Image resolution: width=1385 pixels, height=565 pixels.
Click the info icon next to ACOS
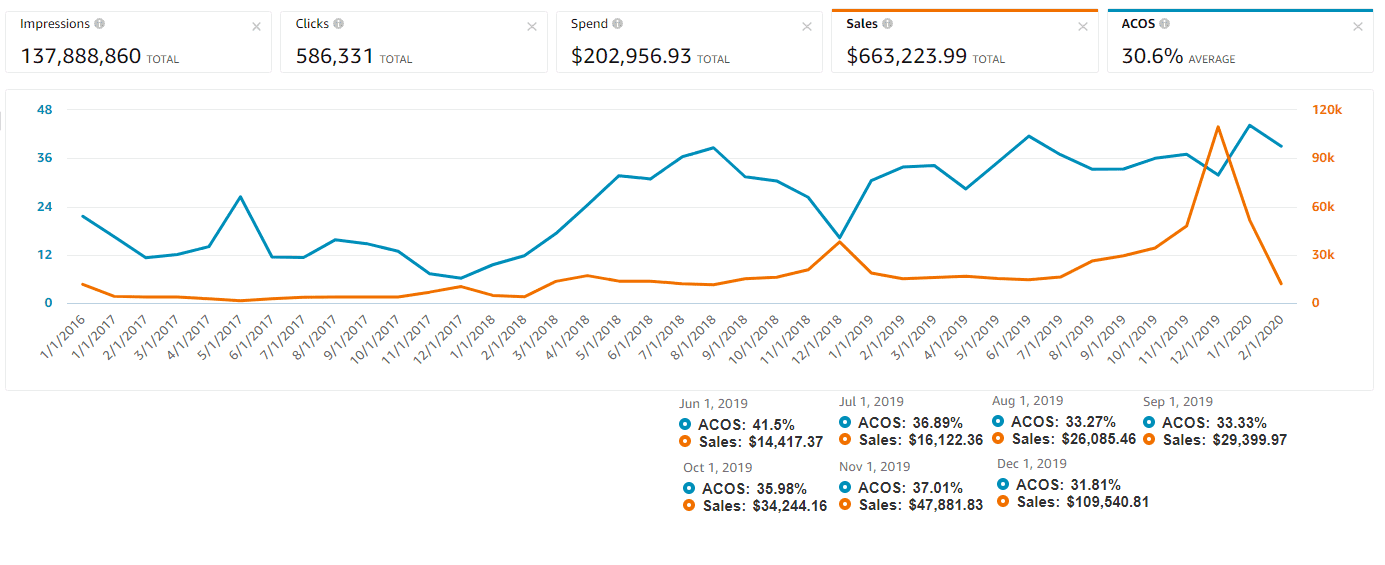(1165, 24)
